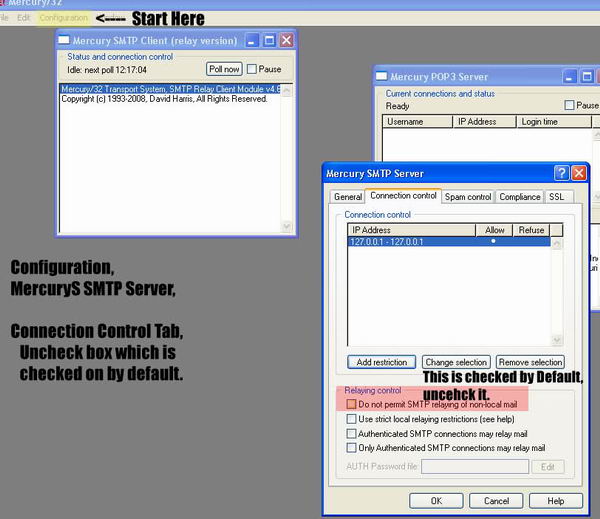The height and width of the screenshot is (519, 600).
Task: Click Login time column header in POP3 Server
Action: (554, 122)
